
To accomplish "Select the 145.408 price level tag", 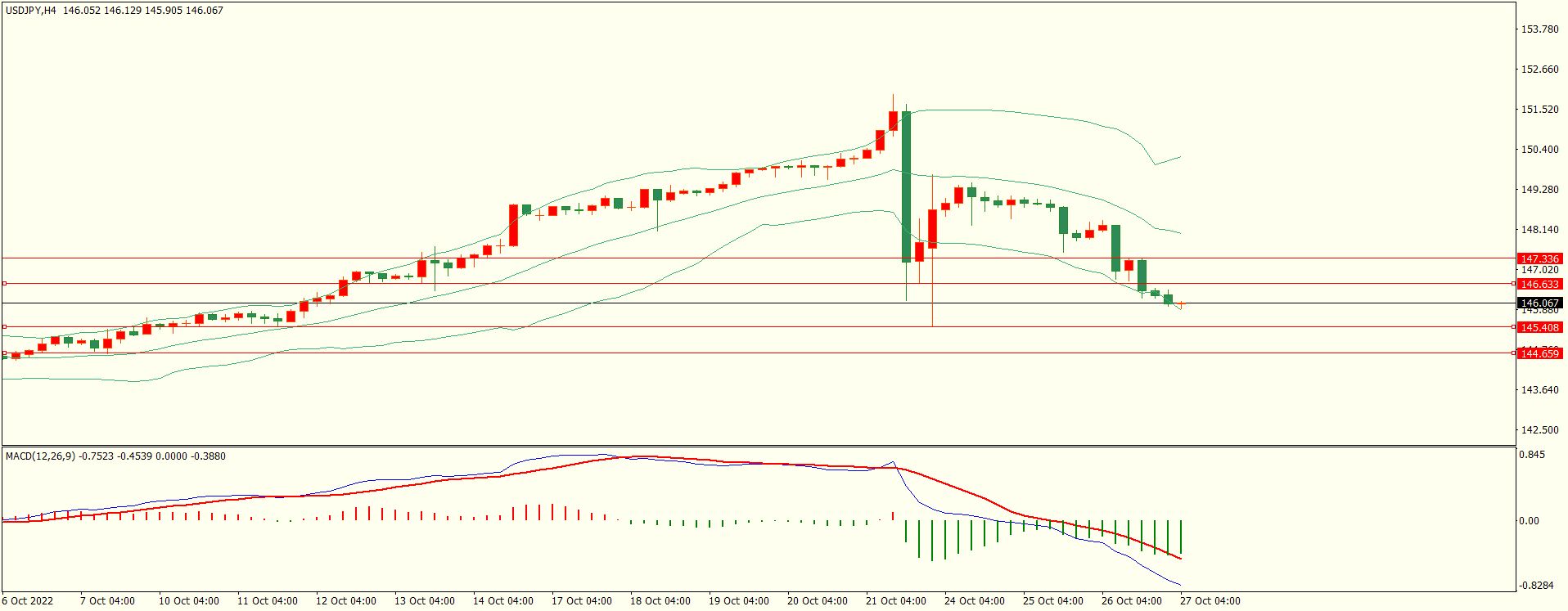I will pos(1539,327).
